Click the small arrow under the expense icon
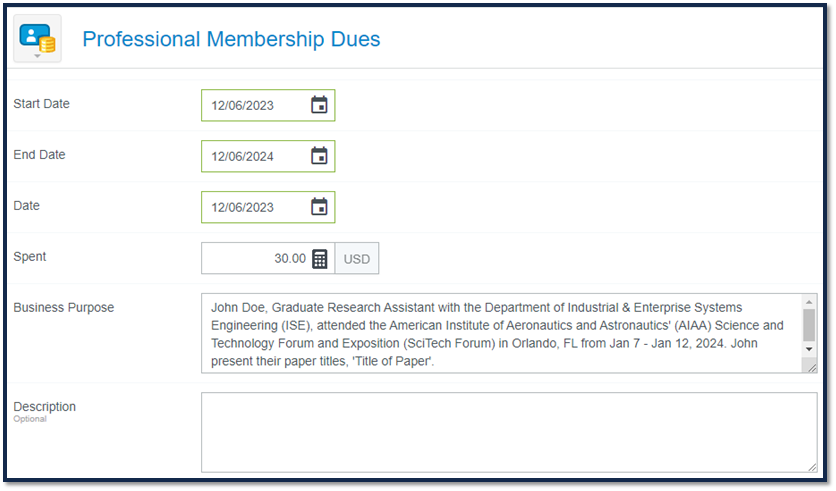Image resolution: width=836 pixels, height=491 pixels. (37, 56)
